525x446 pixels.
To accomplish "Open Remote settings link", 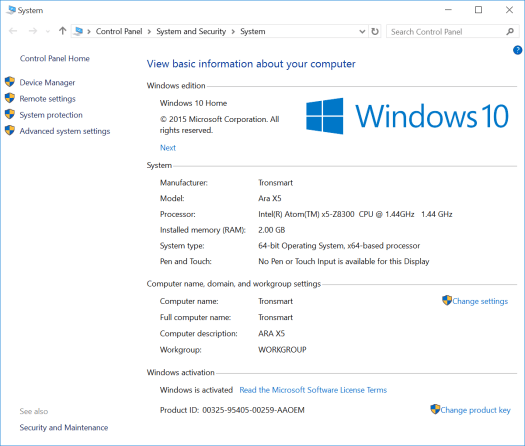I will 48,99.
